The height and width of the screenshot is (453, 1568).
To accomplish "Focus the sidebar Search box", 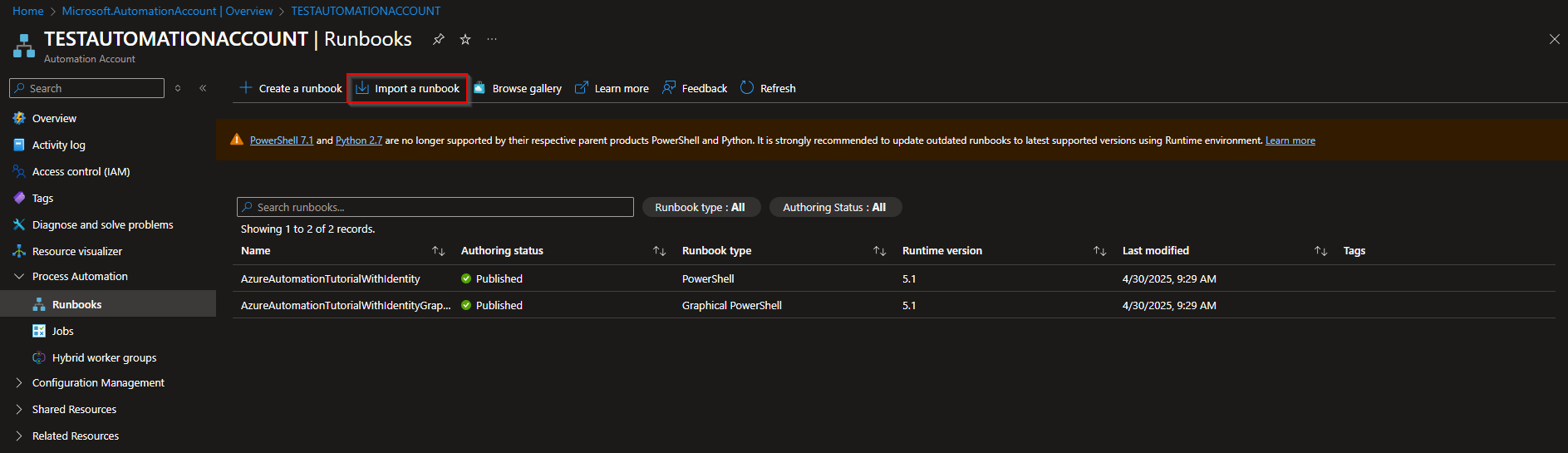I will (87, 88).
